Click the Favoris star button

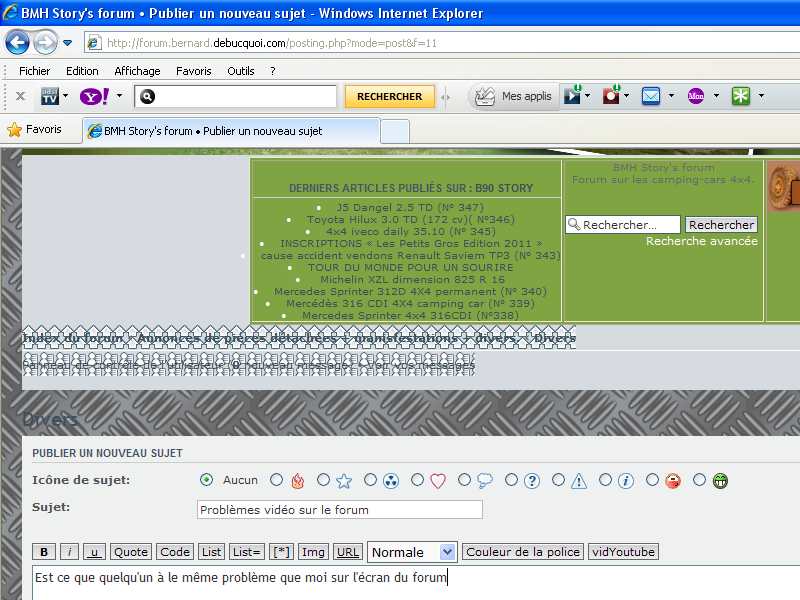point(34,130)
